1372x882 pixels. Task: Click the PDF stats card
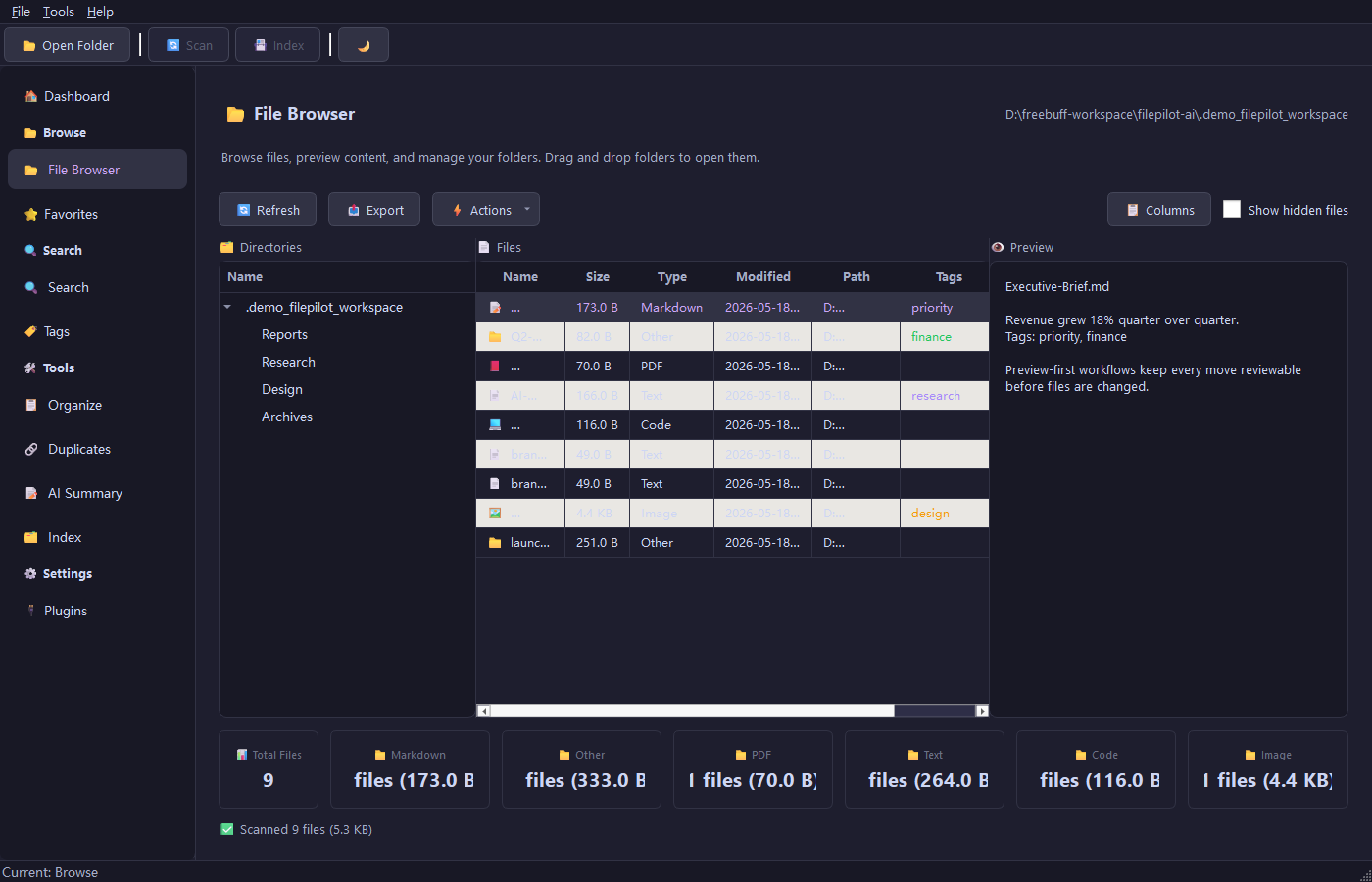click(x=753, y=769)
